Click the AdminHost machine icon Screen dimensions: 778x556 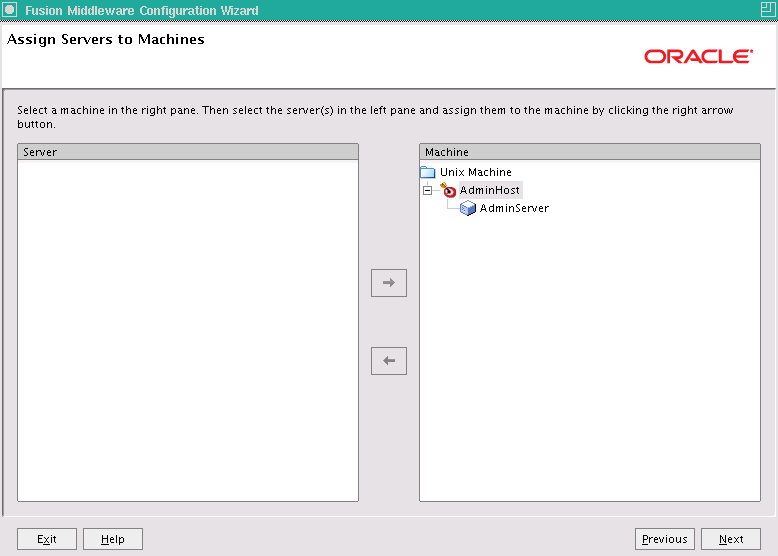[x=448, y=190]
